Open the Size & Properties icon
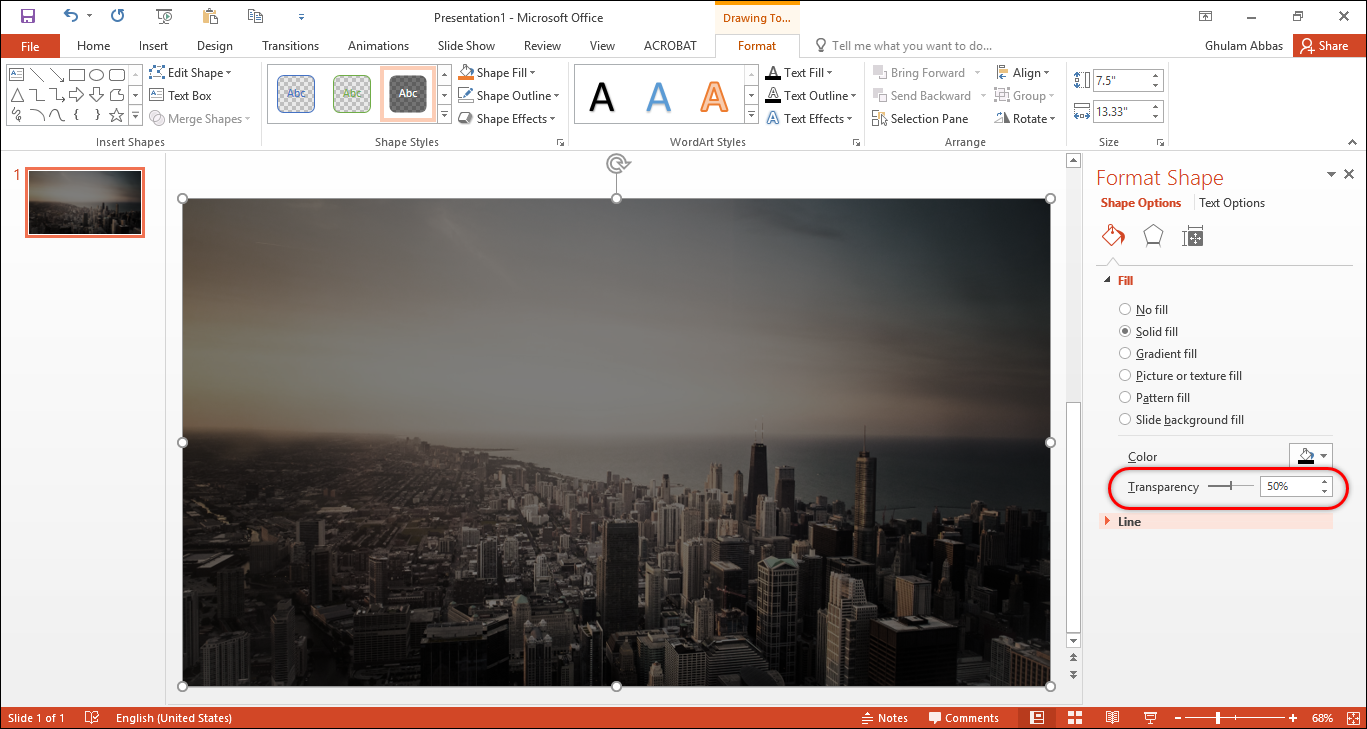1367x729 pixels. click(x=1192, y=236)
